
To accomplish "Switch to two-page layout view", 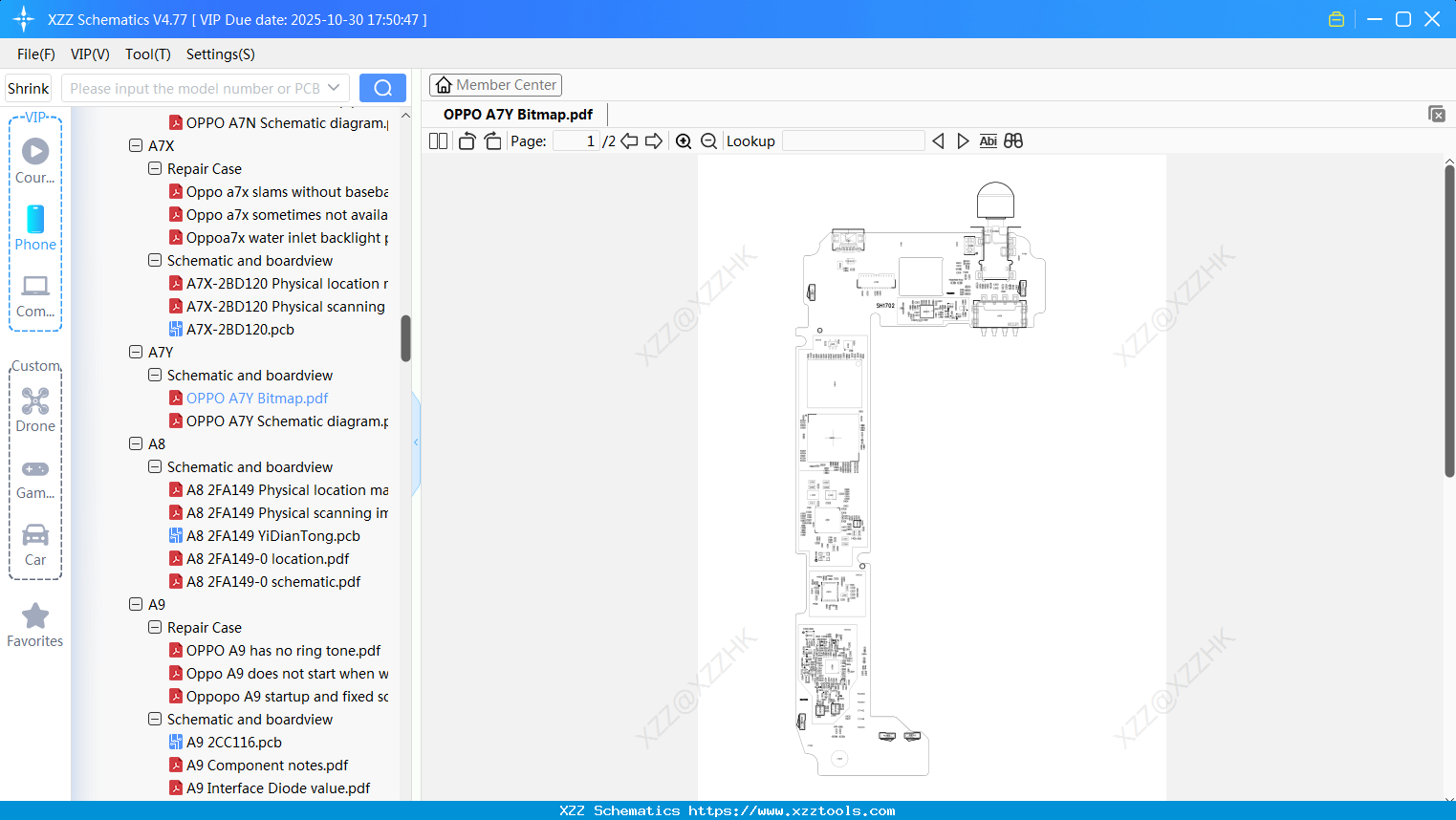I will click(438, 141).
